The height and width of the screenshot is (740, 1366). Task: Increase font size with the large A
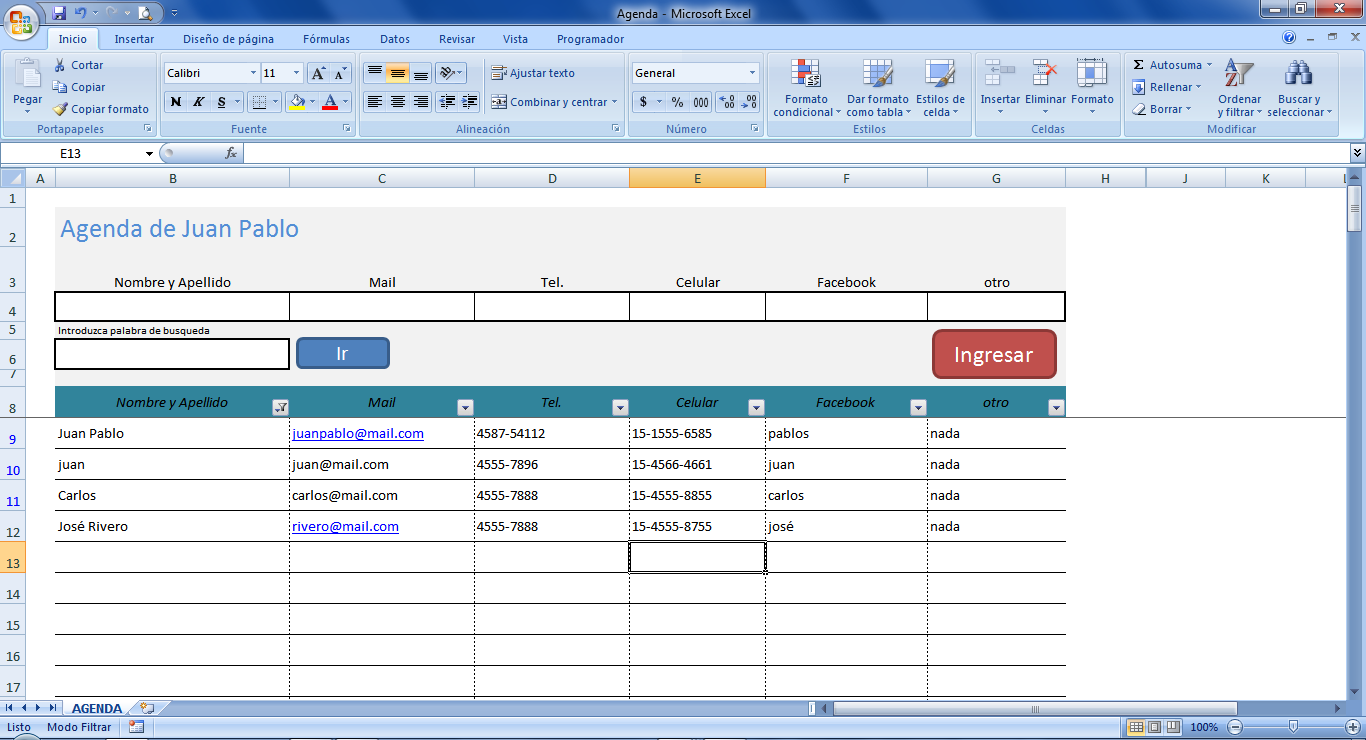click(x=318, y=73)
